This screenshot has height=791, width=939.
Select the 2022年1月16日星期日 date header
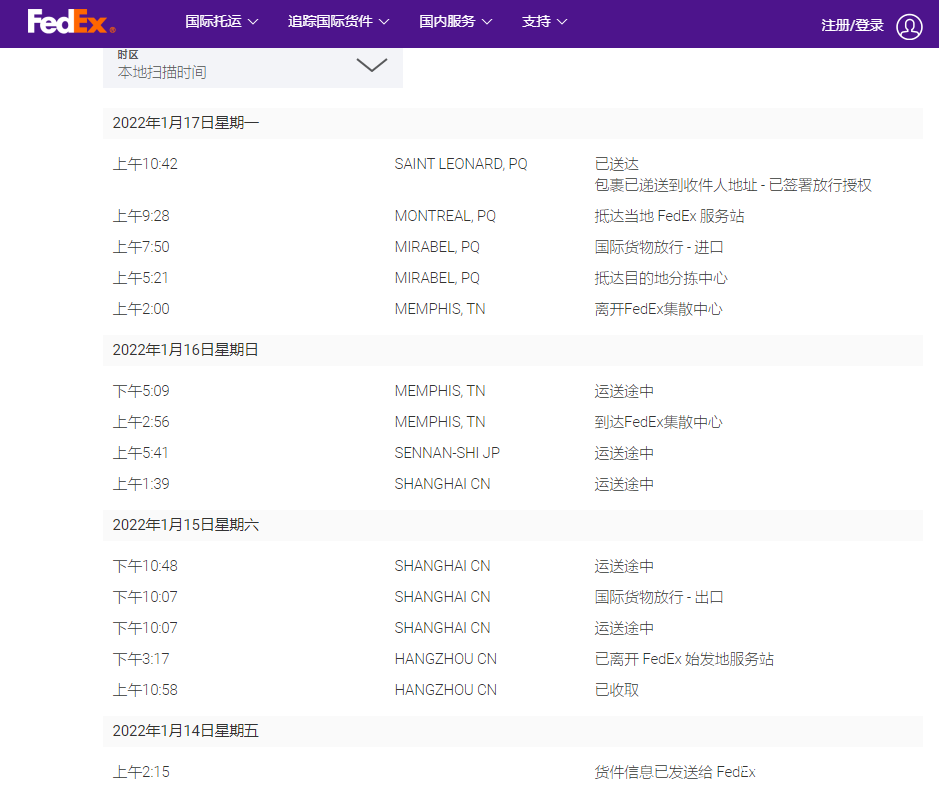[x=513, y=350]
